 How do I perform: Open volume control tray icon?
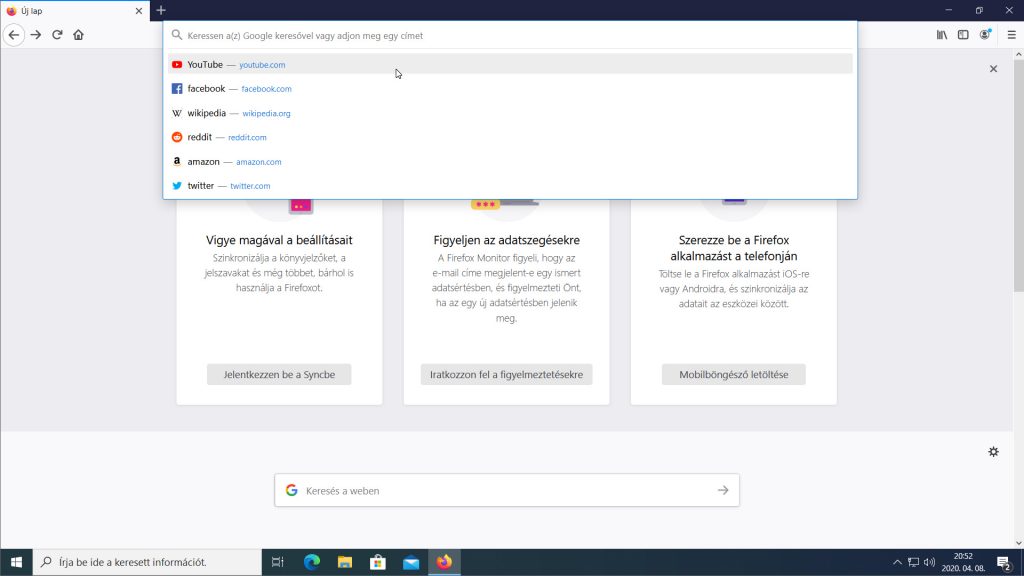pyautogui.click(x=929, y=562)
